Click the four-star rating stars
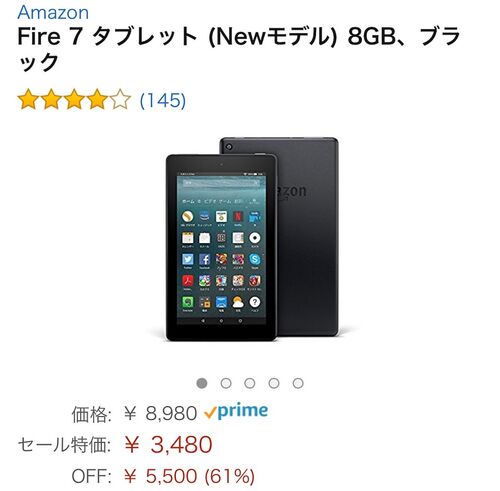The width and height of the screenshot is (500, 491). click(74, 99)
